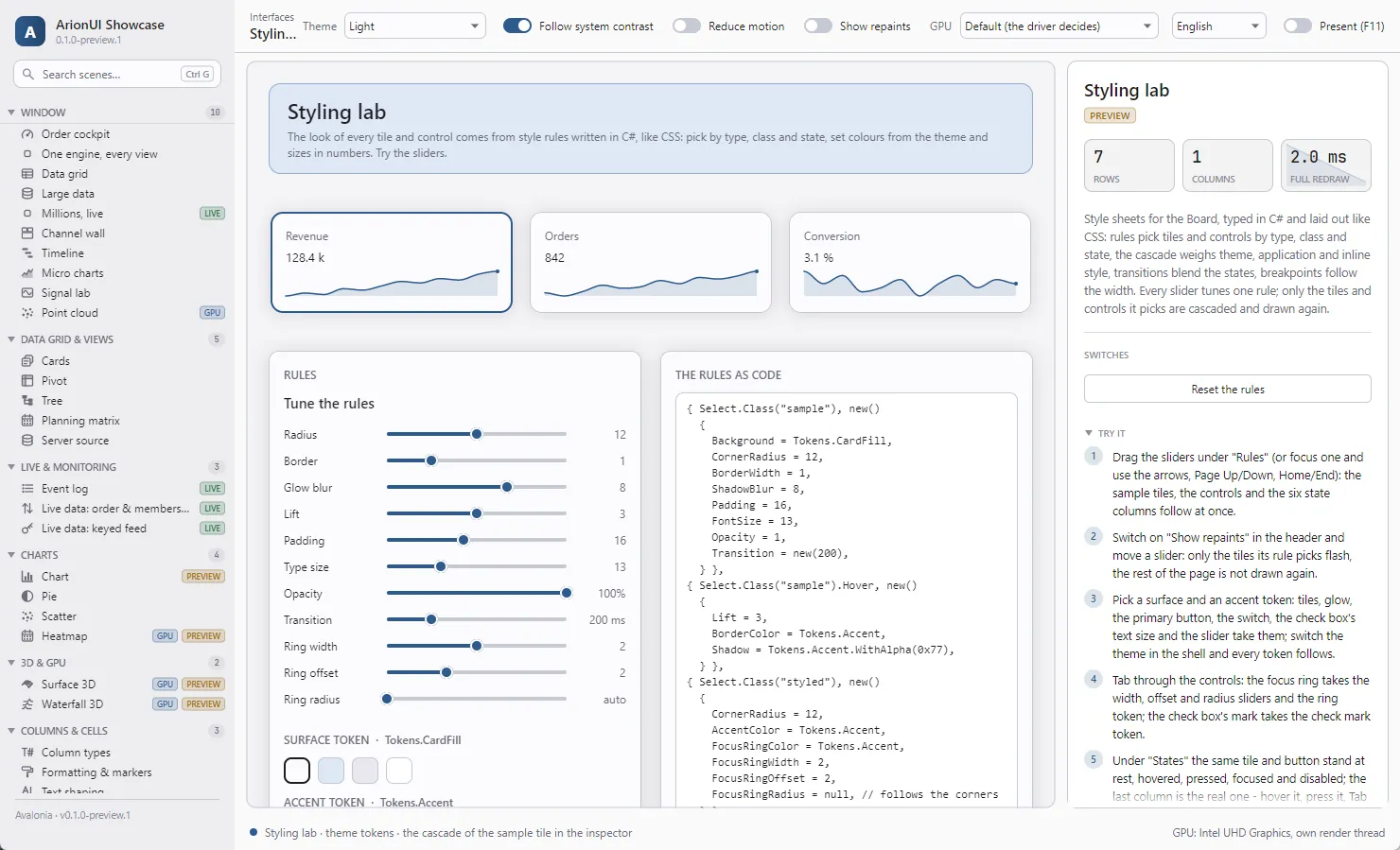The height and width of the screenshot is (850, 1400).
Task: Collapse the DATA GRID & VIEWS section
Action: pos(11,339)
